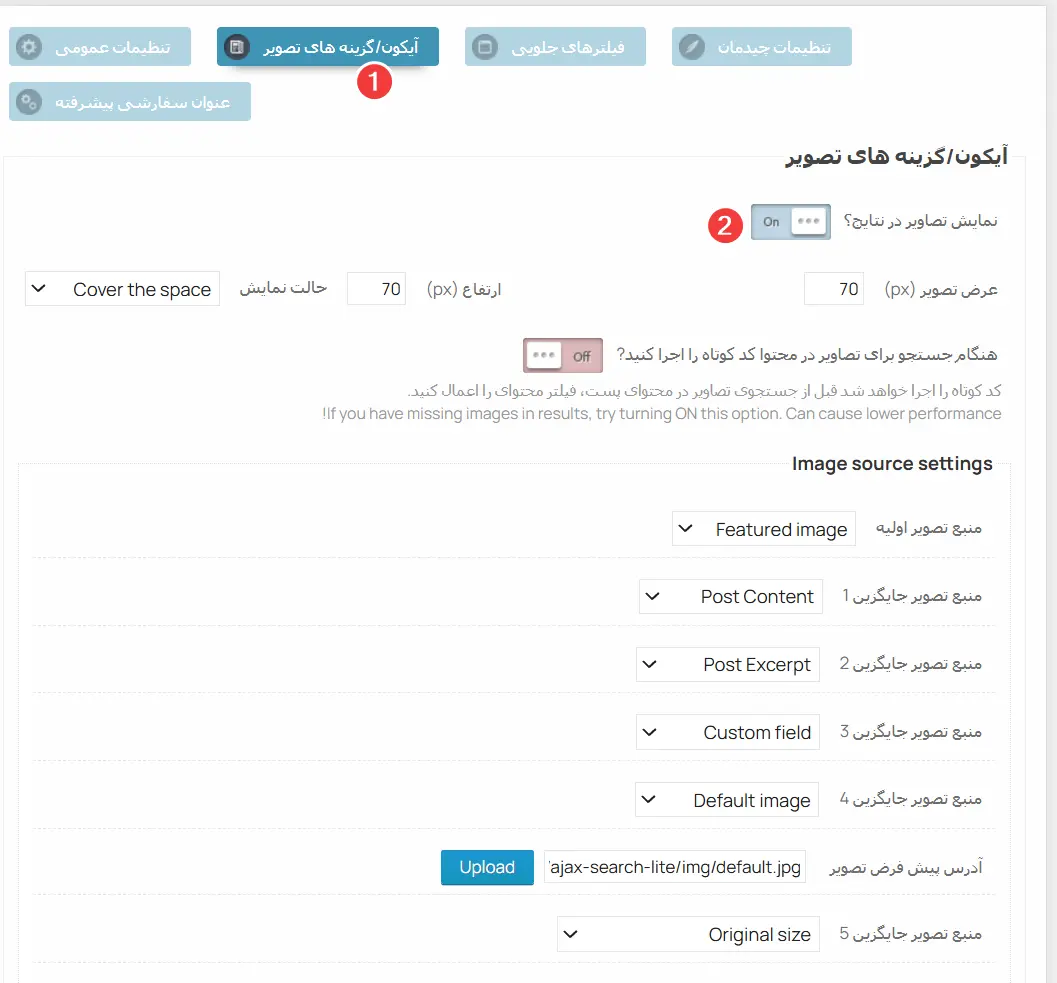Screen dimensions: 1057x983
Task: Click the آیکون/گزینه های تصویر section heading
Action: 896,156
